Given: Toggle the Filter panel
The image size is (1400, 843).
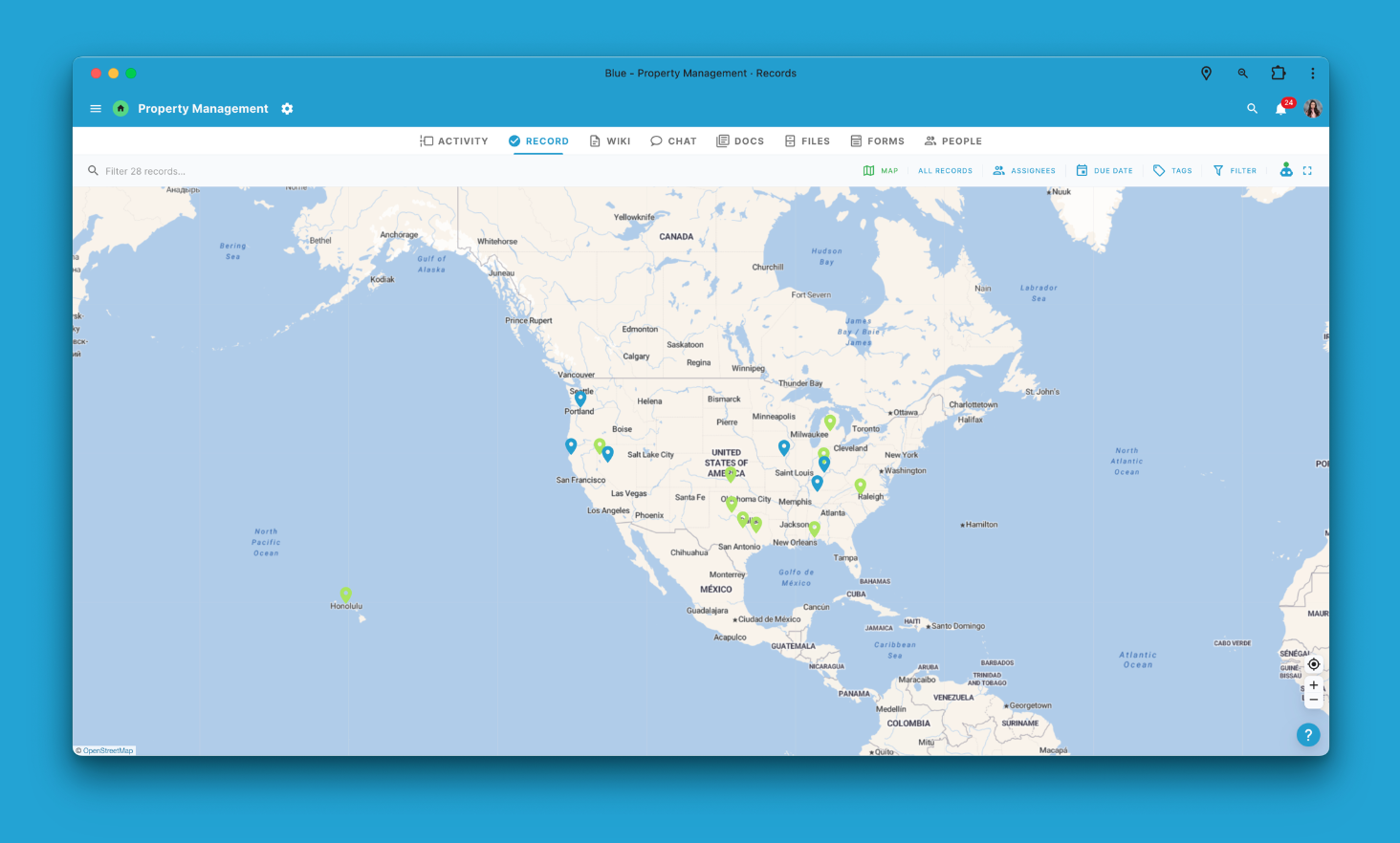Looking at the screenshot, I should 1235,171.
